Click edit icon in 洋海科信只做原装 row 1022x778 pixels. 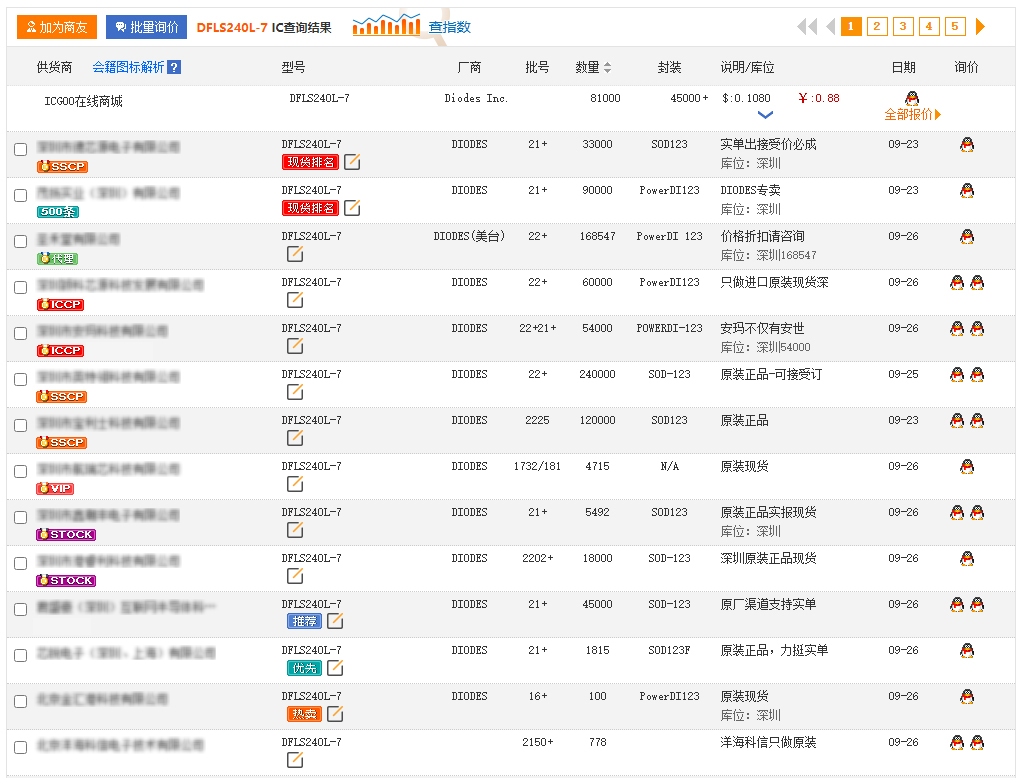[295, 759]
